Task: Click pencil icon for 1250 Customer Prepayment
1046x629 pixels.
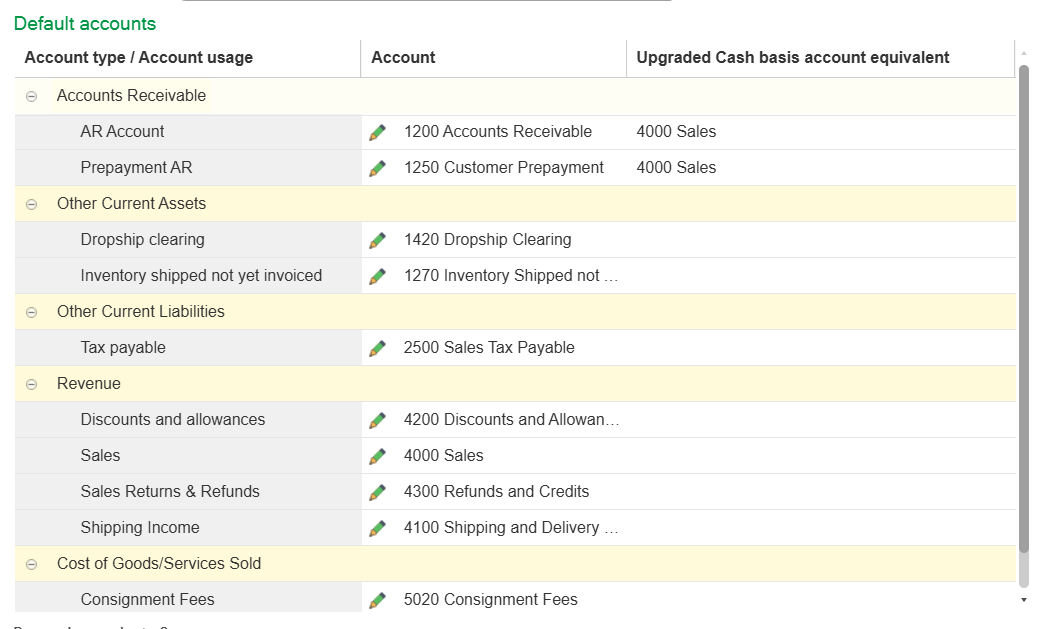Action: (x=377, y=168)
